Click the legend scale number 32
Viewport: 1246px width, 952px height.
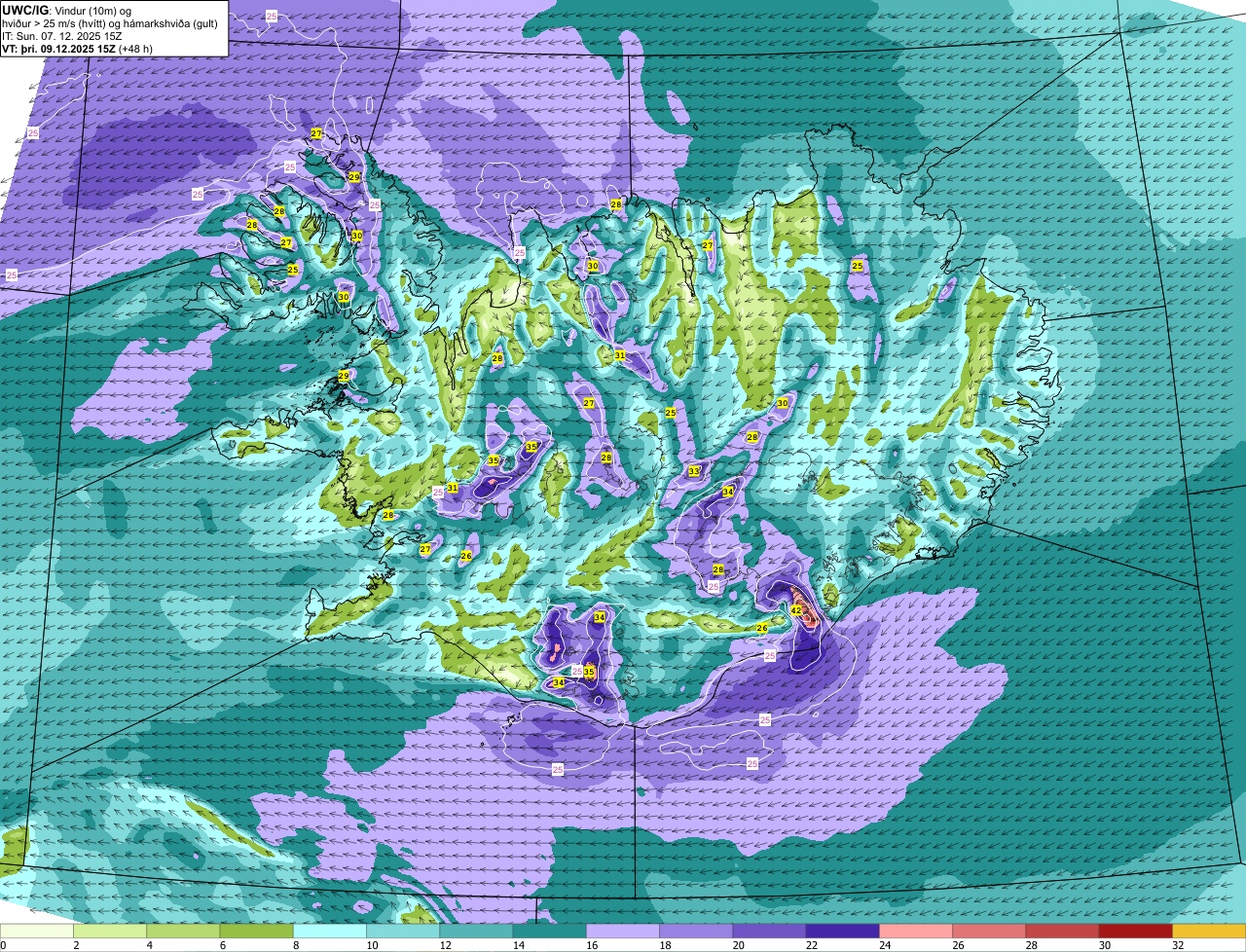1178,945
